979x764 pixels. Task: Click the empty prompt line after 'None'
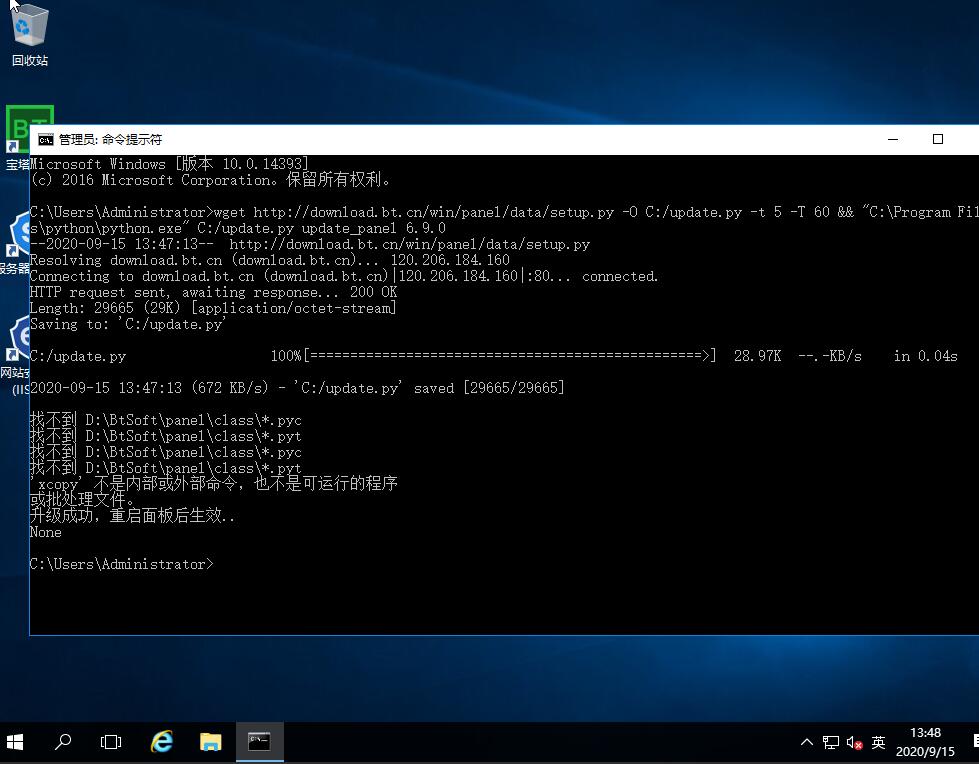coord(122,564)
